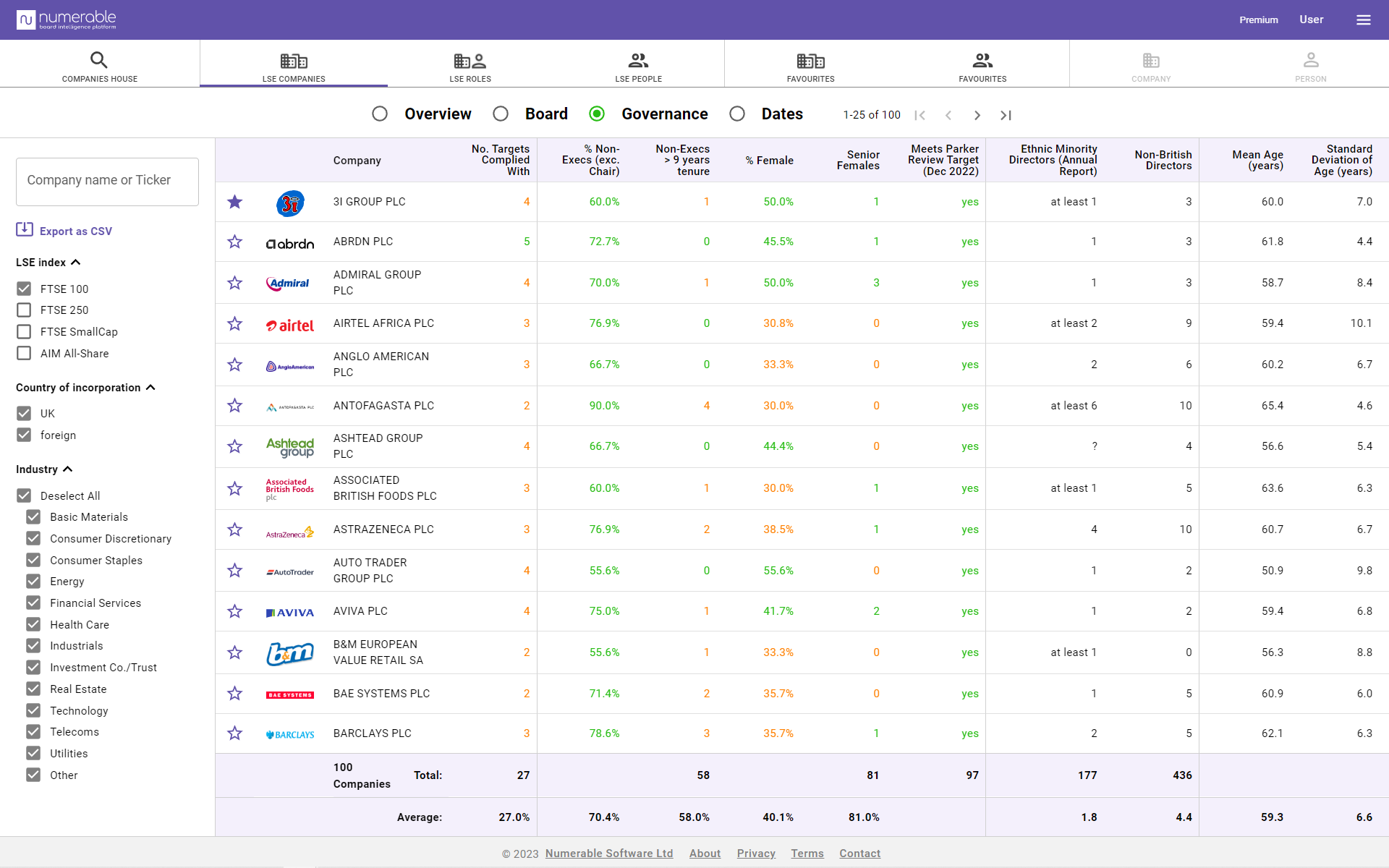Screen dimensions: 1389x868
Task: Check the FTSE 250 index filter
Action: [24, 310]
